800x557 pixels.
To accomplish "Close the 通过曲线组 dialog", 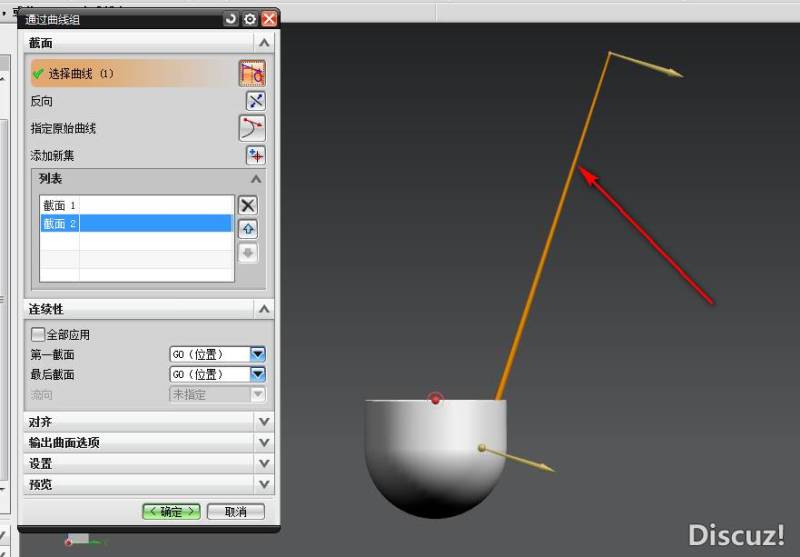I will [x=269, y=19].
